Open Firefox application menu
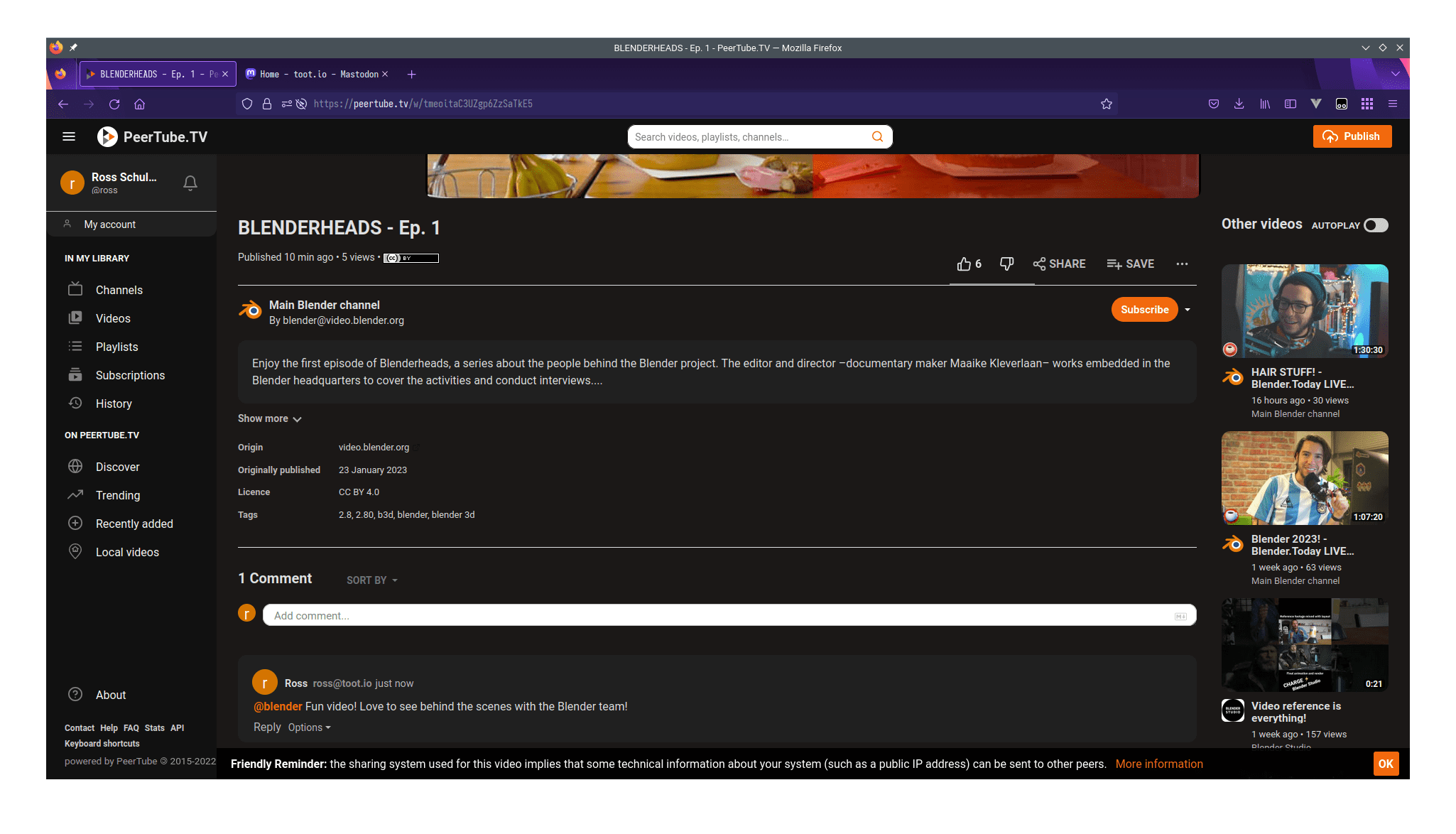This screenshot has height=834, width=1456. pos(1393,104)
